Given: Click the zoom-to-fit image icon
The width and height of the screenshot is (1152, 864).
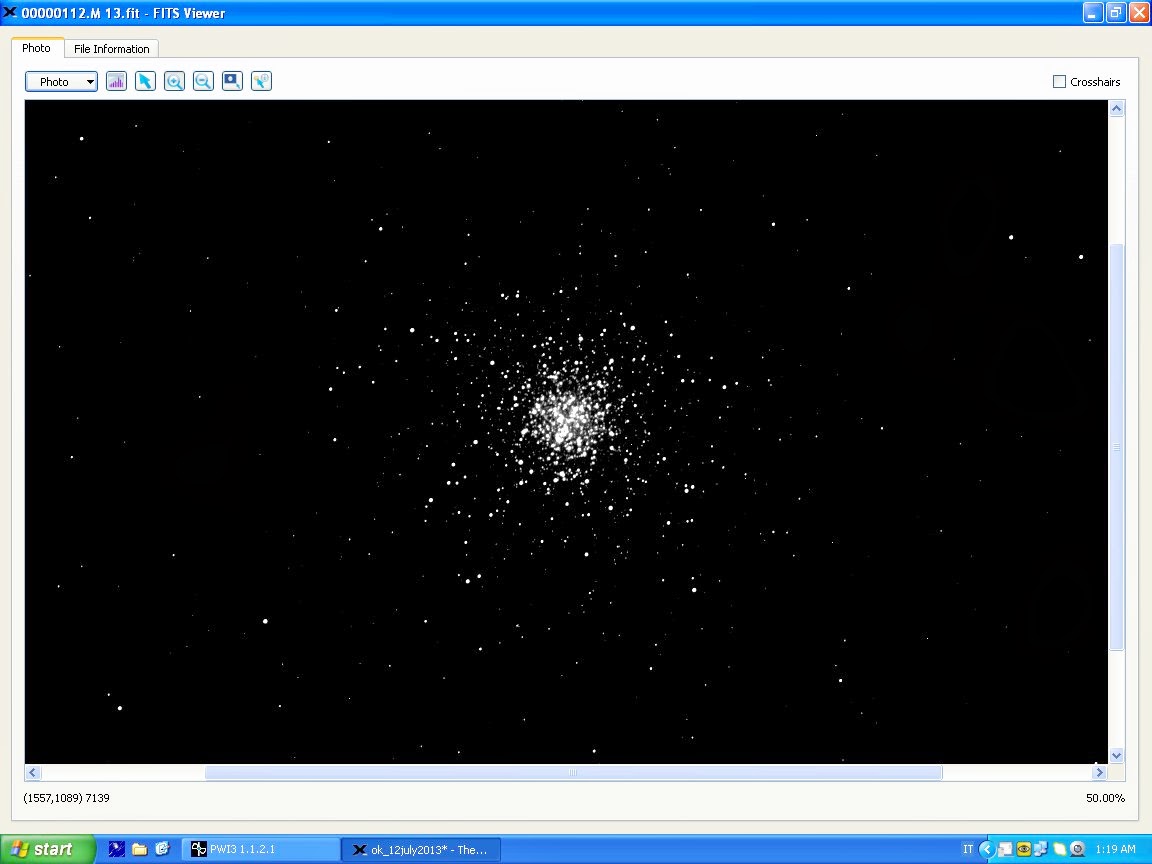Looking at the screenshot, I should click(232, 82).
